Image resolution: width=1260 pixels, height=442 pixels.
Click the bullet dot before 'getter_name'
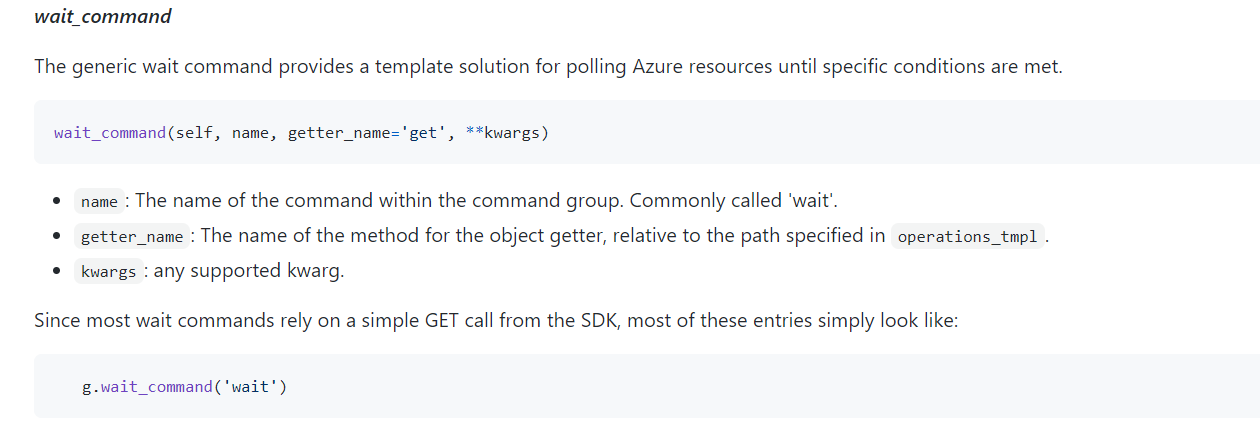58,237
